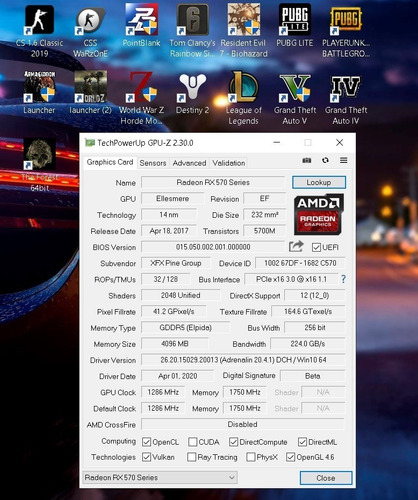The height and width of the screenshot is (500, 418).
Task: Toggle the Vulkan checkbox
Action: 146,457
